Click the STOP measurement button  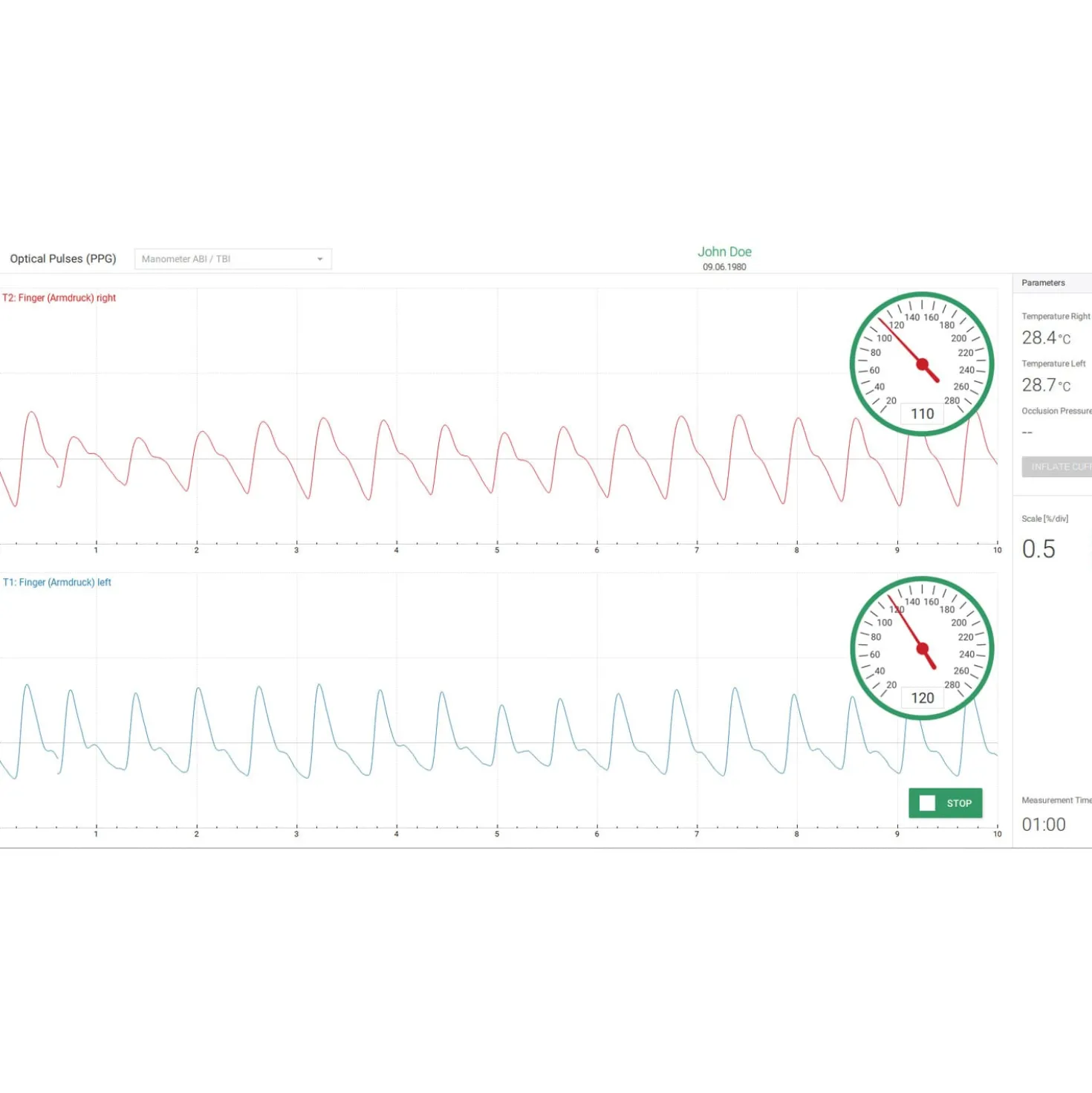(x=945, y=803)
